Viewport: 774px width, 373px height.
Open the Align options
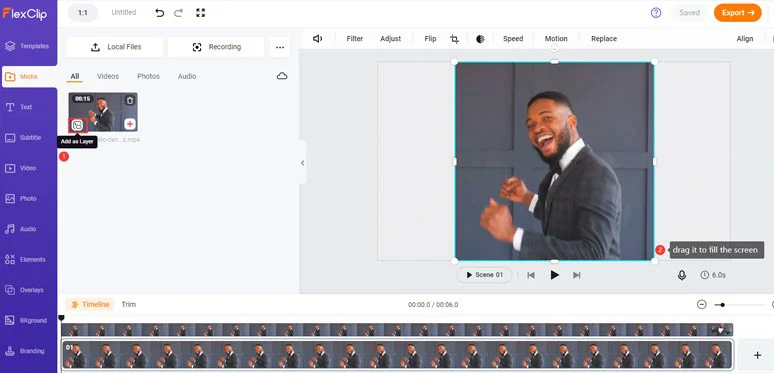(745, 38)
